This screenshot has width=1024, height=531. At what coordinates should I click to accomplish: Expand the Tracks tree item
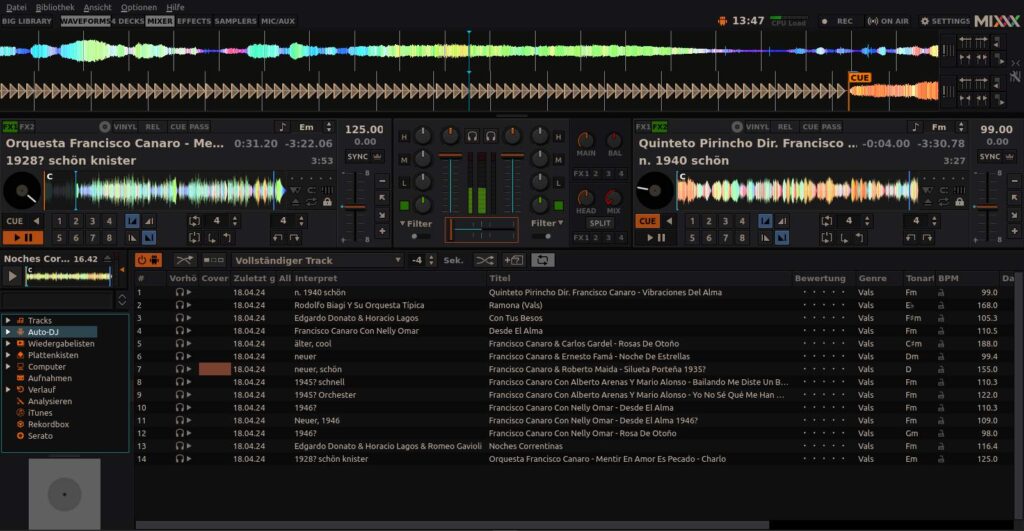click(8, 321)
